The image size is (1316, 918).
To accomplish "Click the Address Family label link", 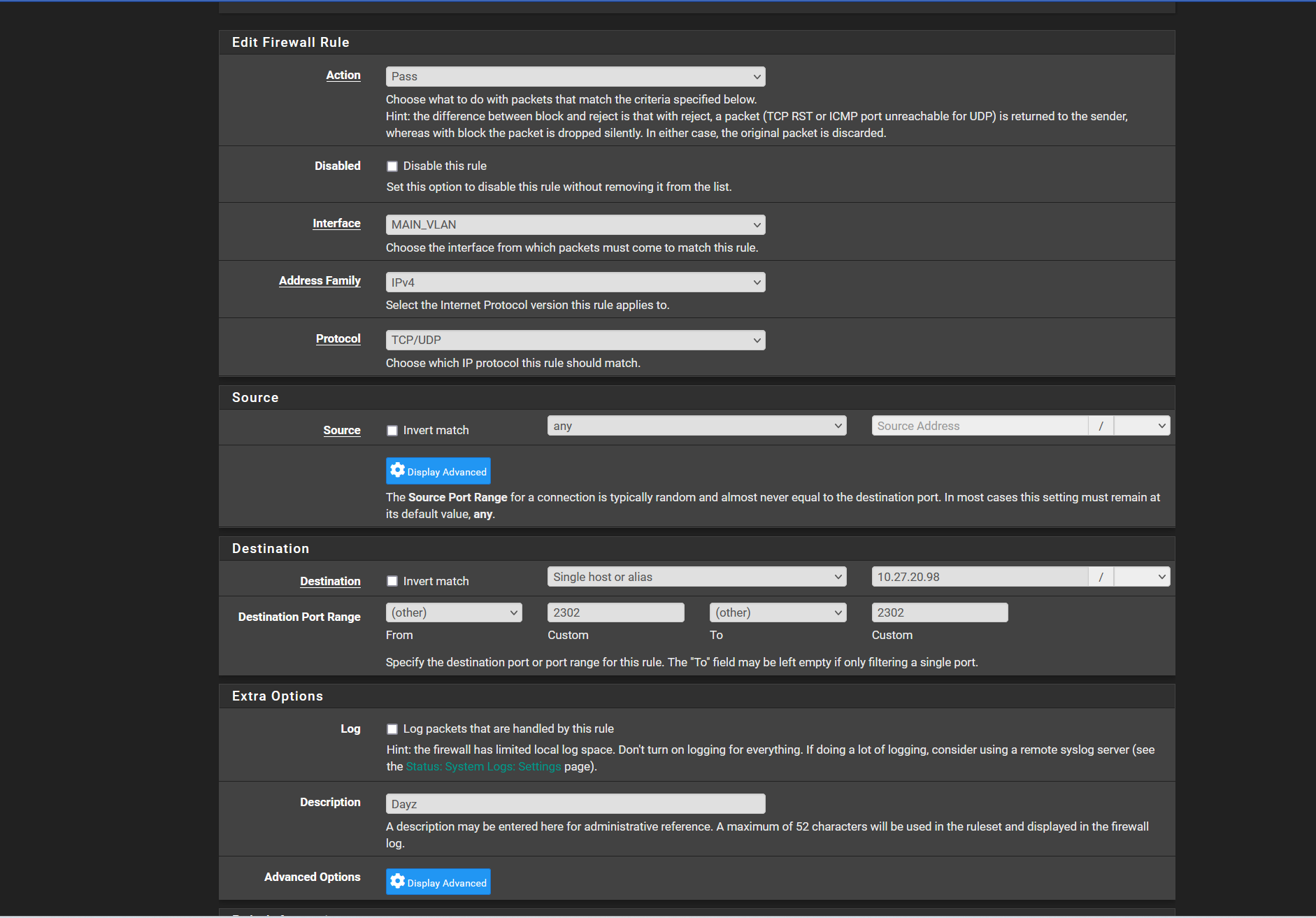I will pyautogui.click(x=320, y=281).
